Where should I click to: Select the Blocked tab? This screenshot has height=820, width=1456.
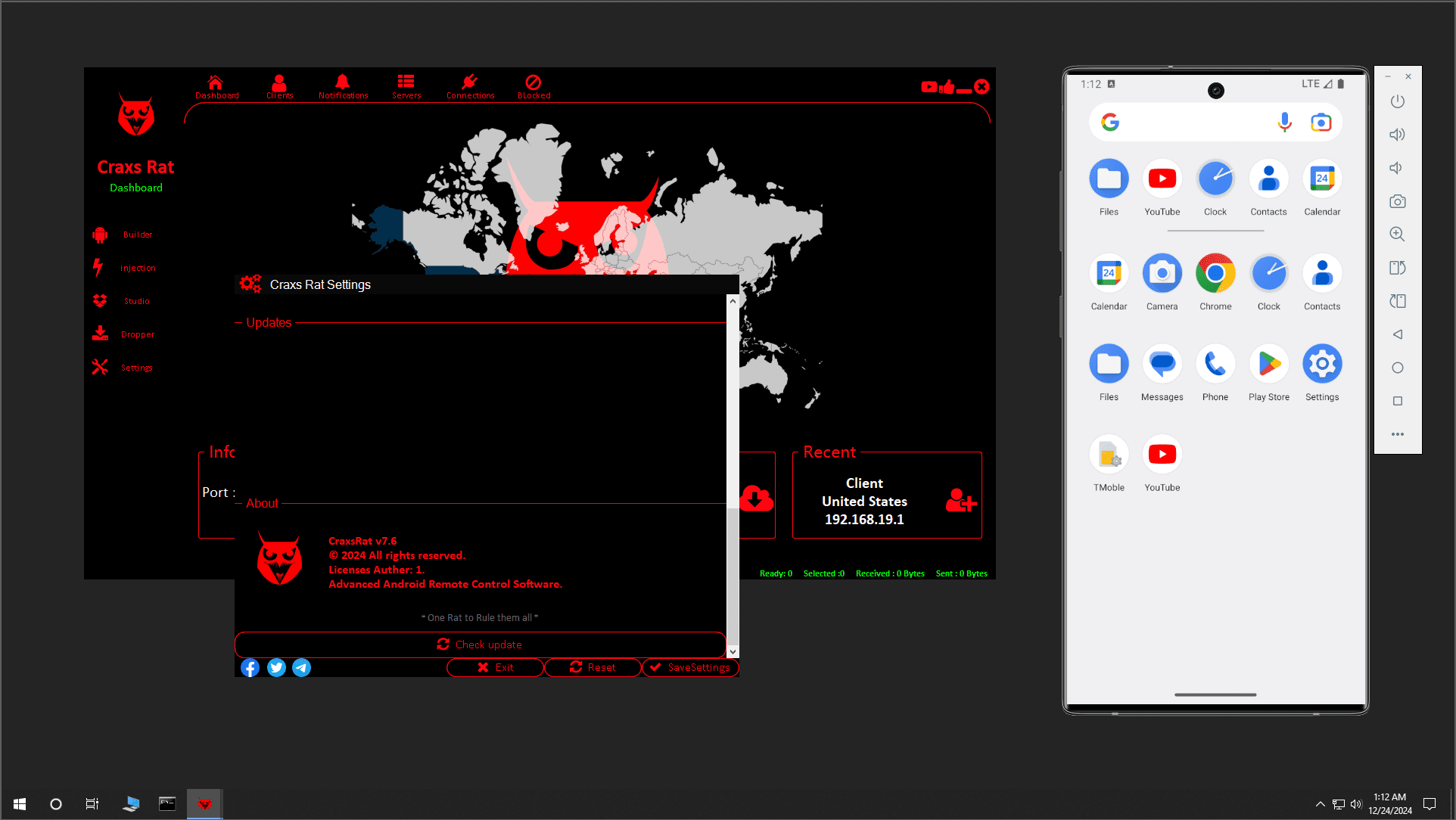534,87
